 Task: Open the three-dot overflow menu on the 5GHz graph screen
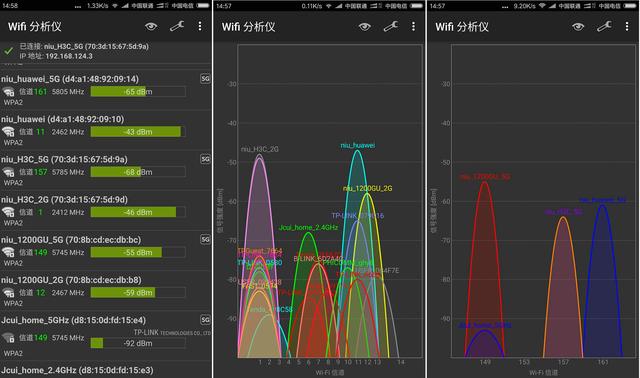627,27
